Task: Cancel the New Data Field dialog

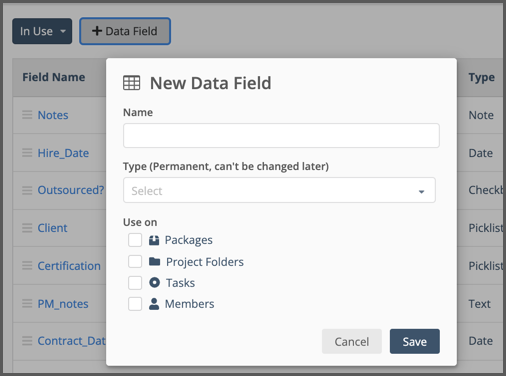Action: pos(352,341)
